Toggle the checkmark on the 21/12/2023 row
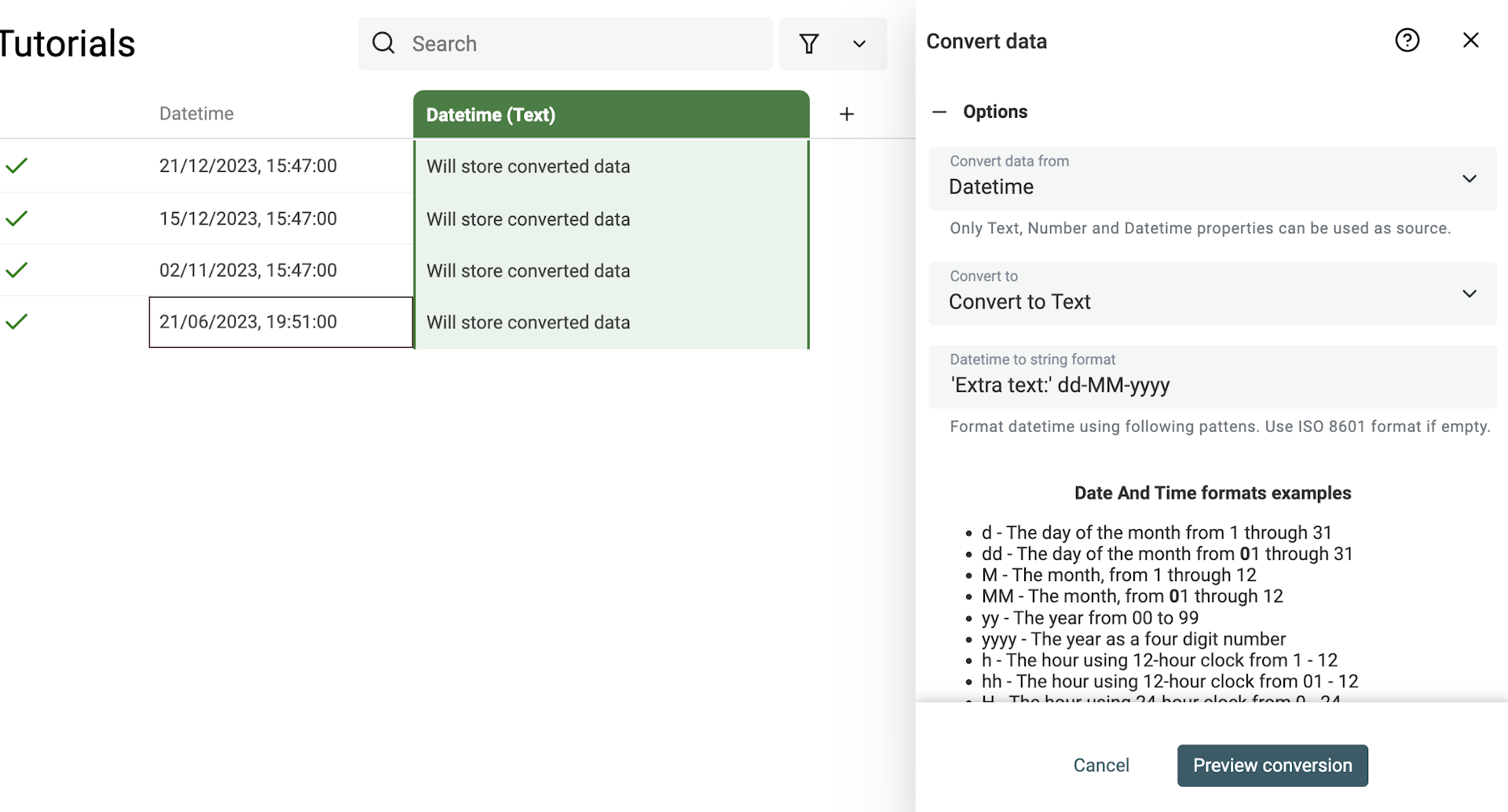The image size is (1508, 812). (x=16, y=165)
